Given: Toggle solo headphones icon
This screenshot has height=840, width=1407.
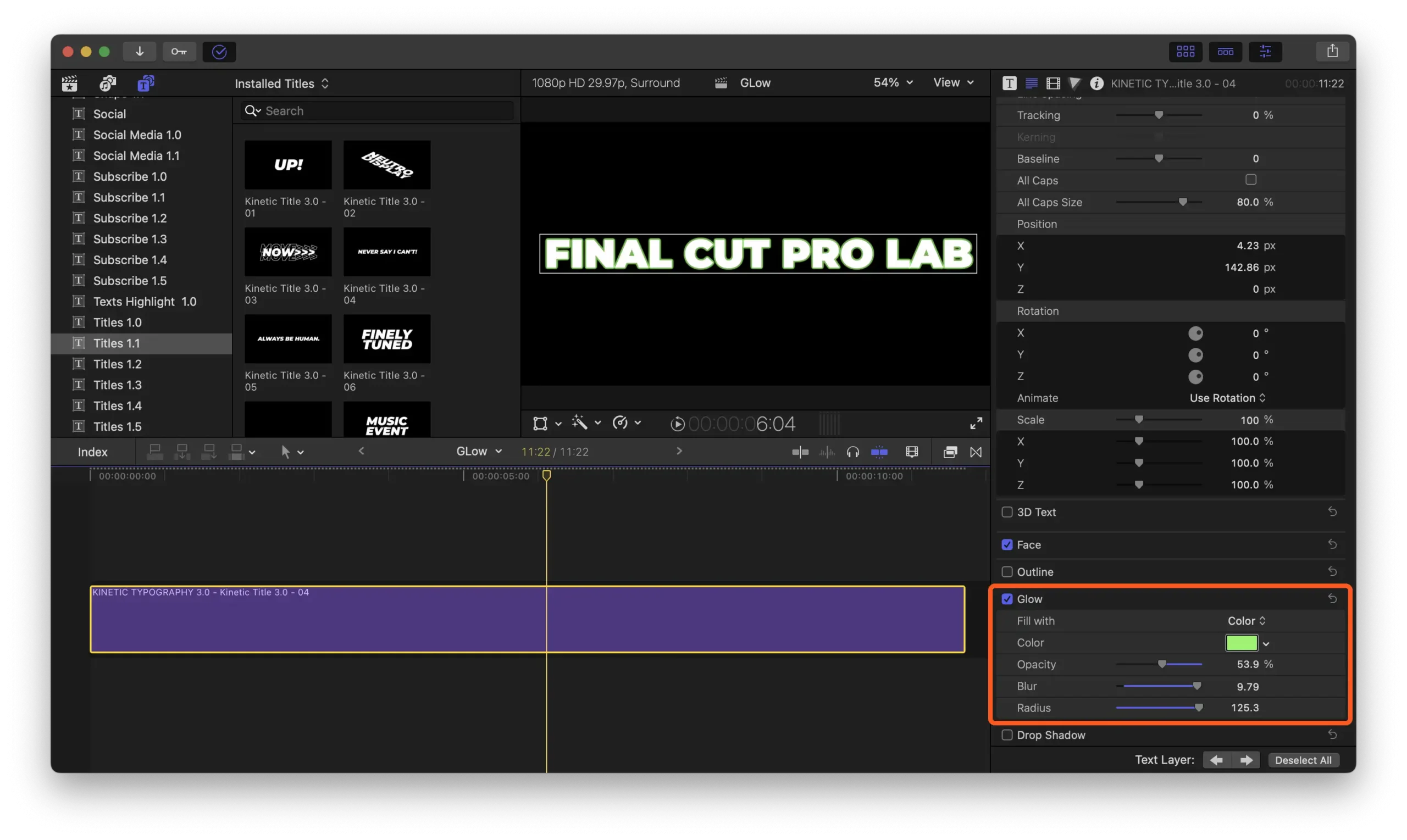Looking at the screenshot, I should [x=852, y=452].
